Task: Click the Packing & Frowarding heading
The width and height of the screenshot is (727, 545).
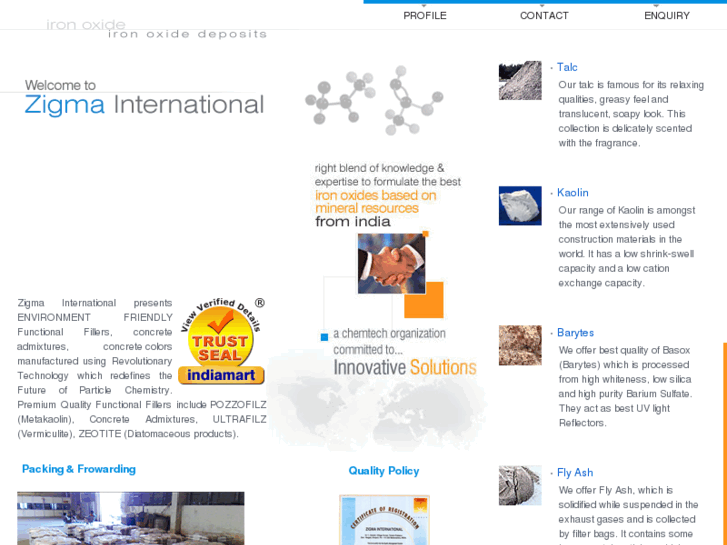Action: (79, 469)
